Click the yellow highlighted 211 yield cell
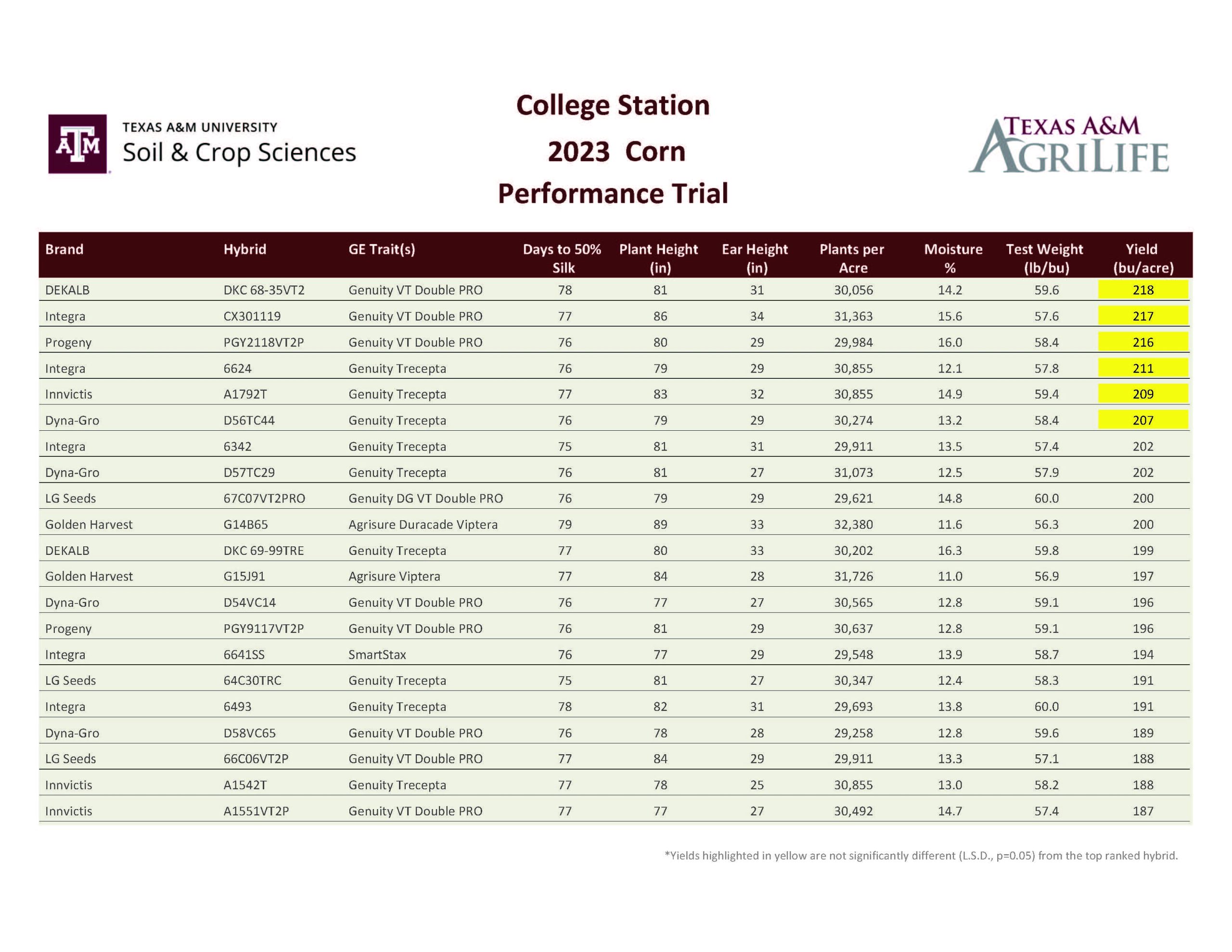The width and height of the screenshot is (1232, 952). click(1143, 369)
